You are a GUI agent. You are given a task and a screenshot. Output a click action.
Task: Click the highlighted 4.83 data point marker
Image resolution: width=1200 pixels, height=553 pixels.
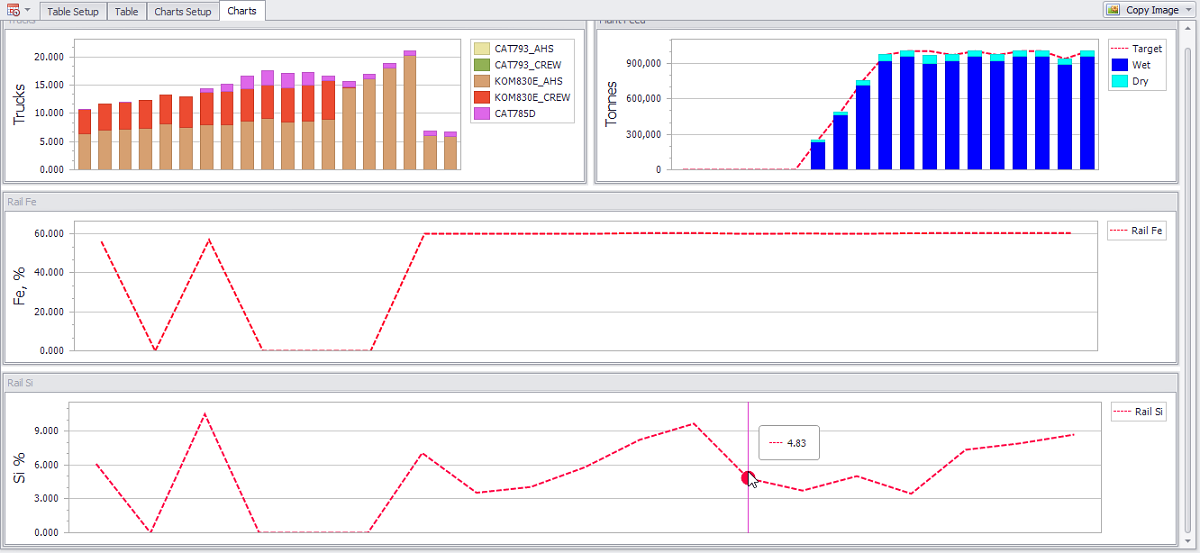click(748, 478)
